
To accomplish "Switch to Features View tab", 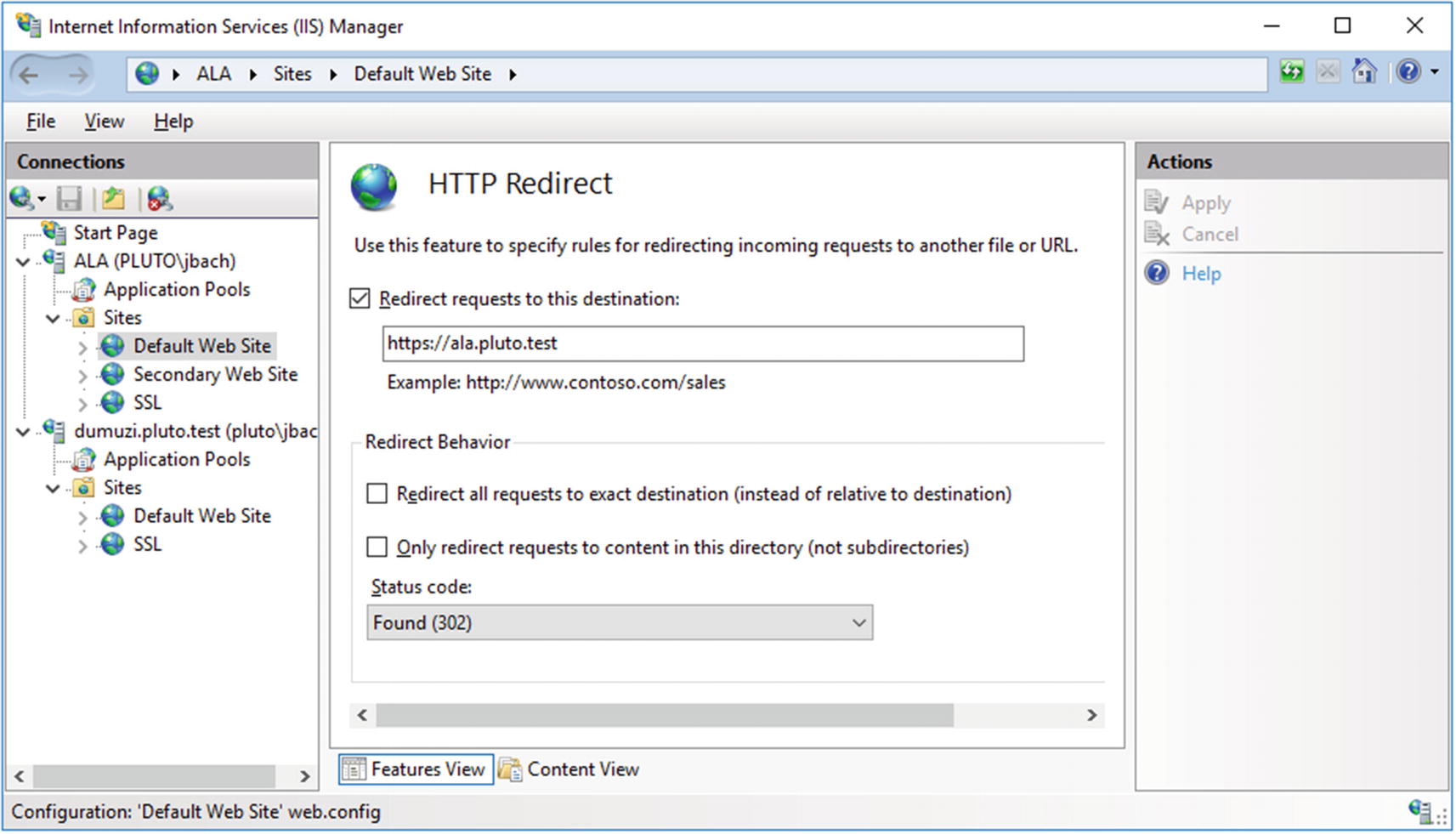I will [416, 769].
